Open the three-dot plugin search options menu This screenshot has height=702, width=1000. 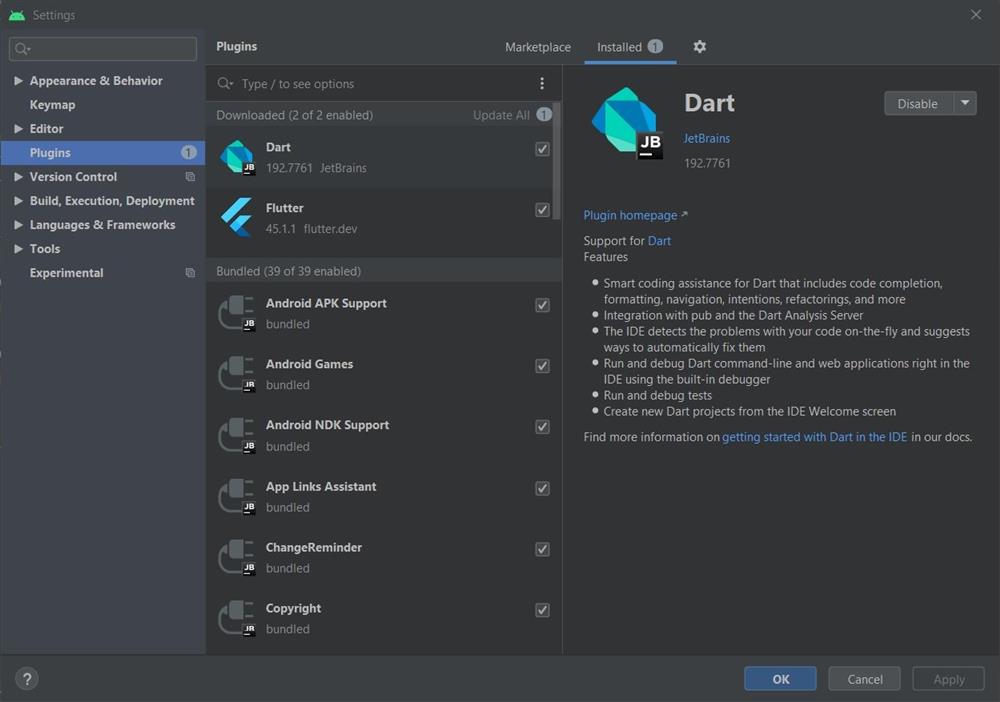pos(541,83)
